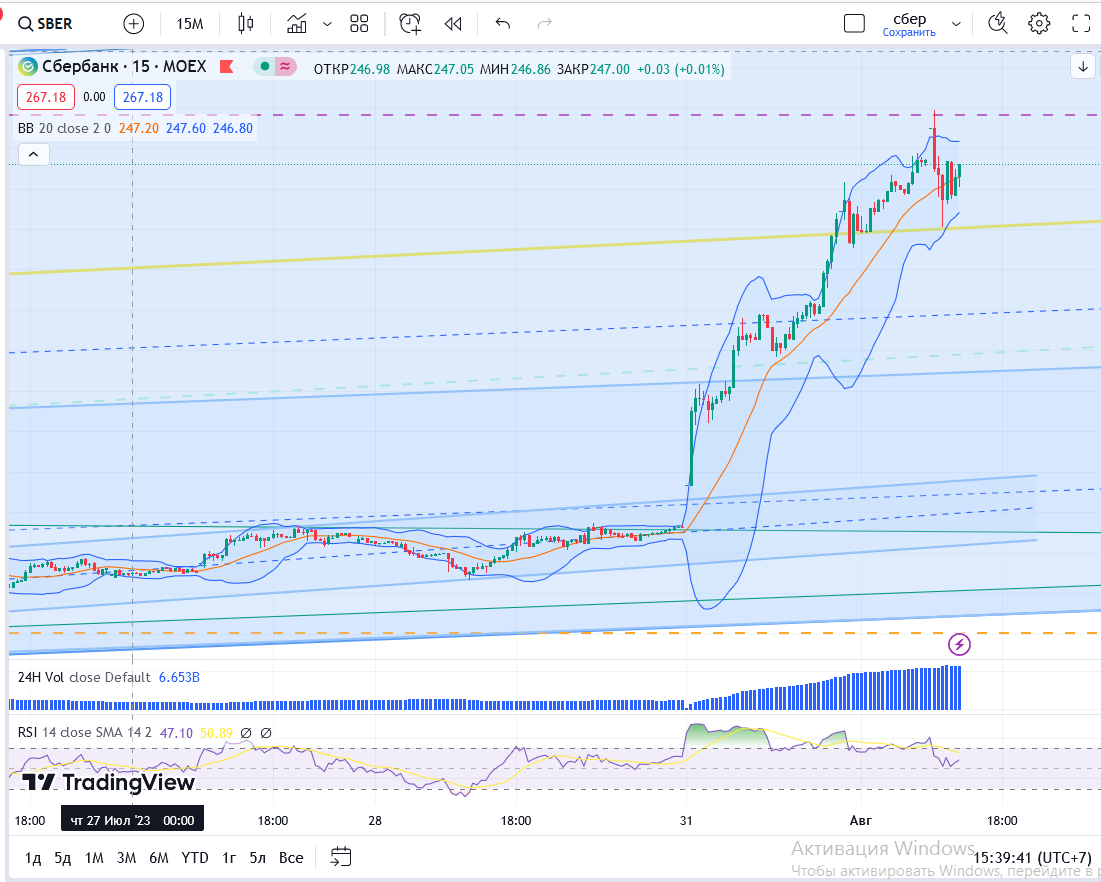Select the 5л time range

click(258, 857)
